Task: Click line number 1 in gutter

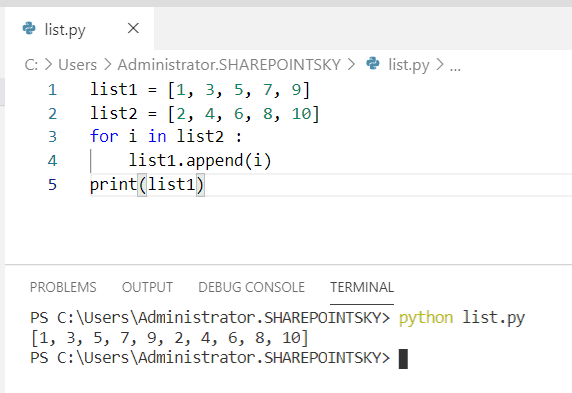Action: [x=53, y=90]
